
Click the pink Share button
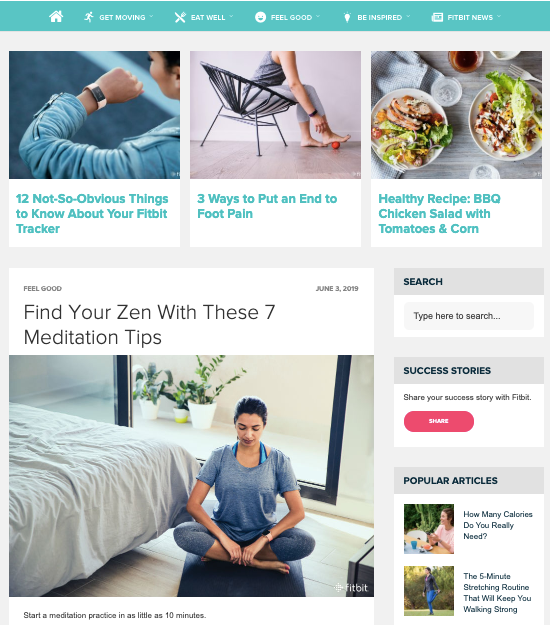[x=439, y=421]
